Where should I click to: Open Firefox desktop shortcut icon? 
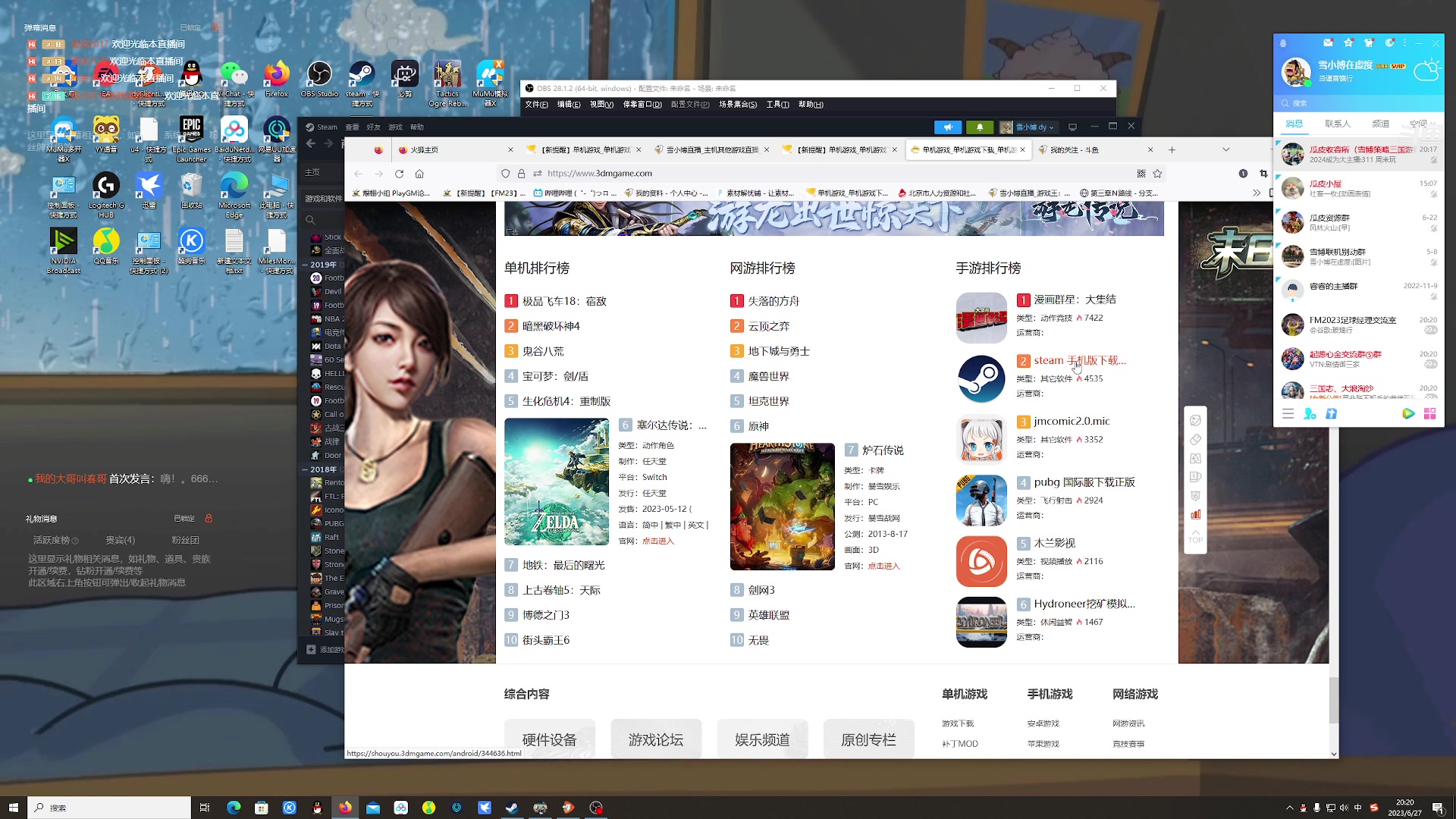pos(277,80)
